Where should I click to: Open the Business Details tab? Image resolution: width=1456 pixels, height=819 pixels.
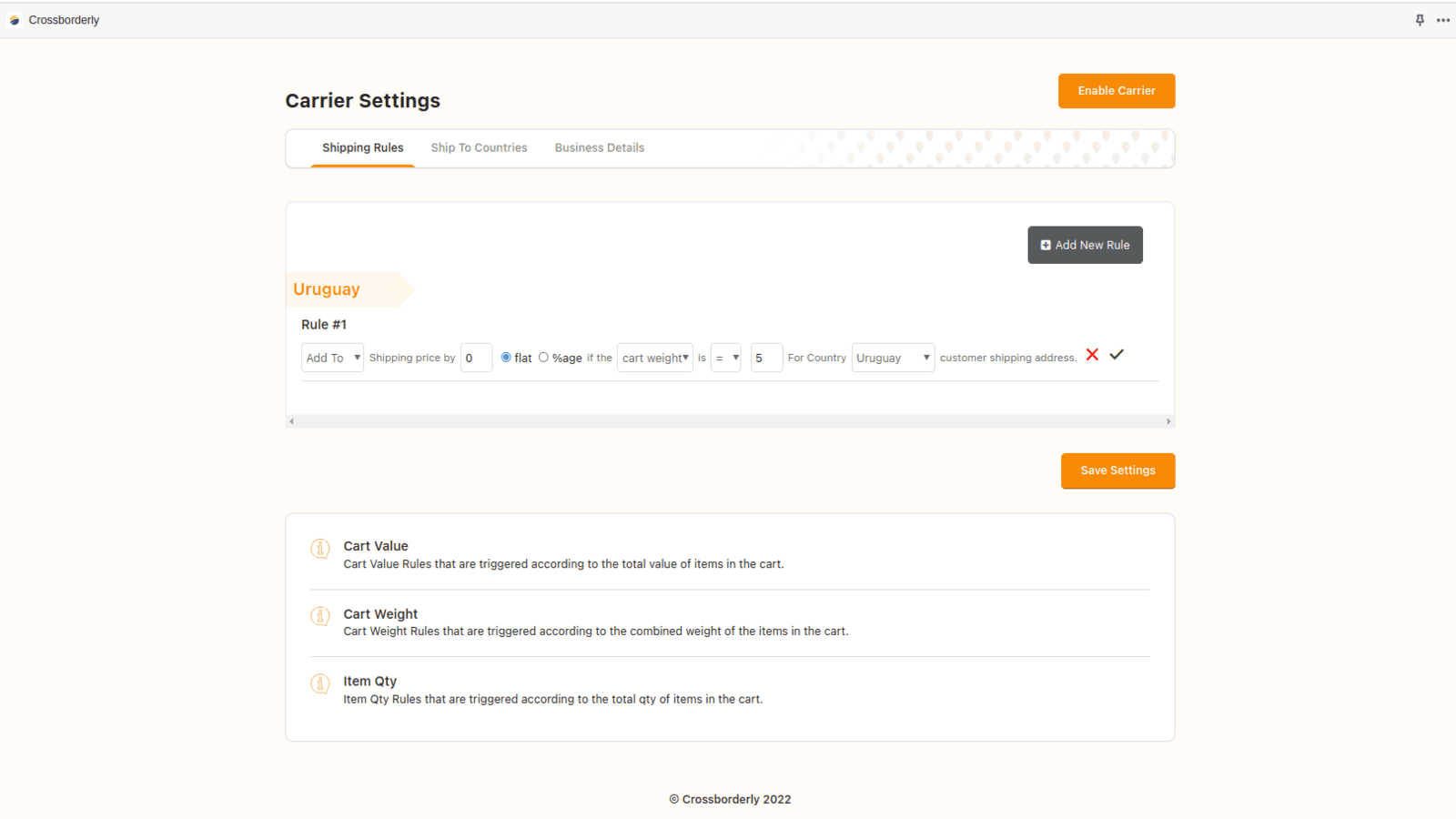(x=599, y=147)
